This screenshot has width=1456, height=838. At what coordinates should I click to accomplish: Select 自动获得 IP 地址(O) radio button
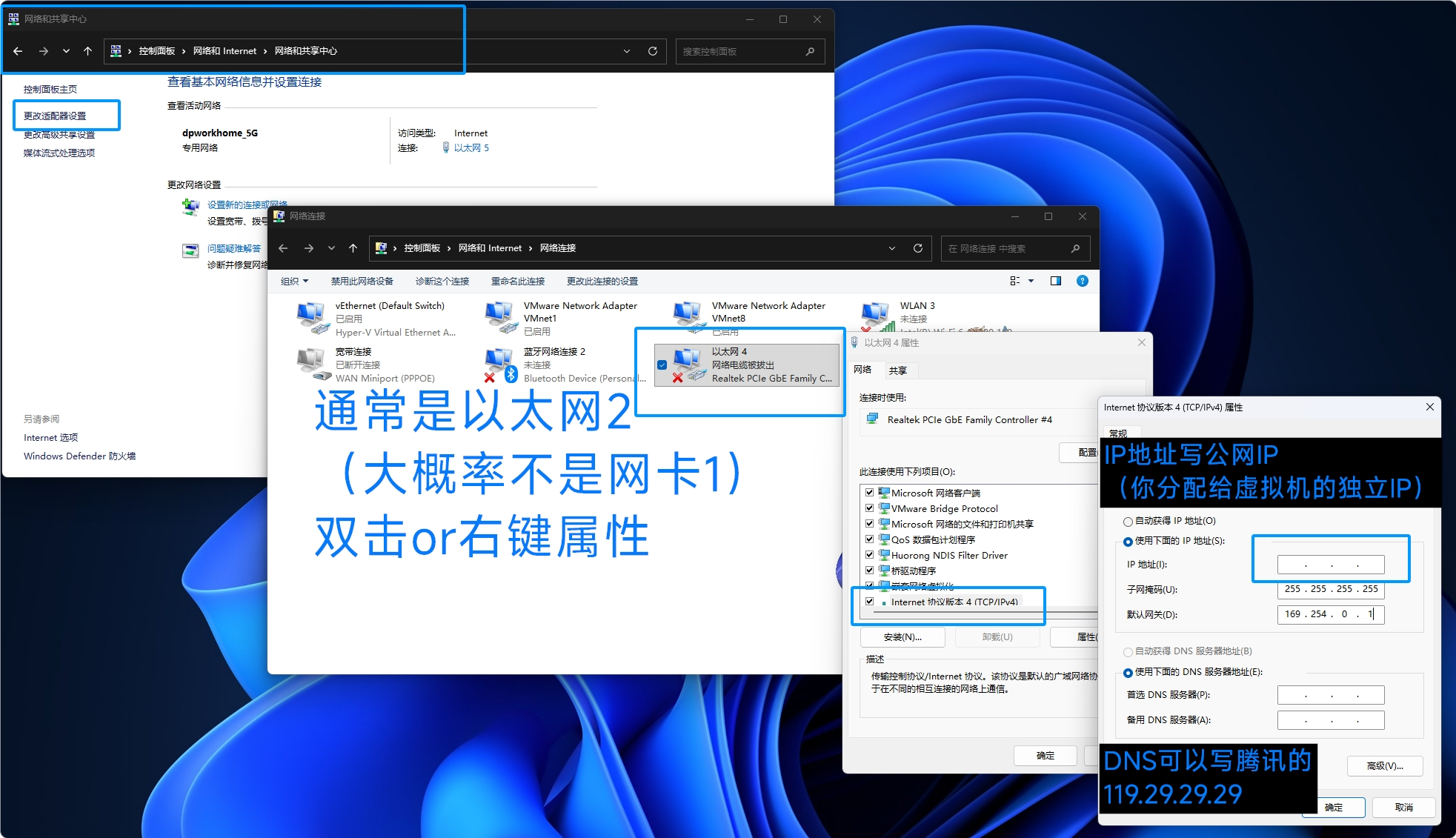coord(1128,522)
